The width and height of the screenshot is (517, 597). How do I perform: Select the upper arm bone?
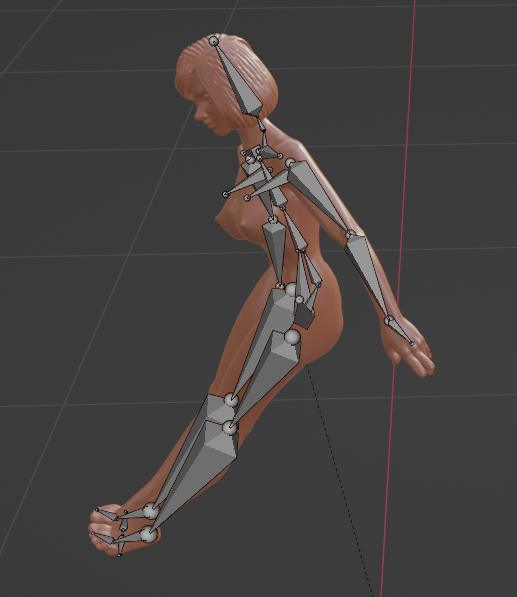[x=319, y=195]
